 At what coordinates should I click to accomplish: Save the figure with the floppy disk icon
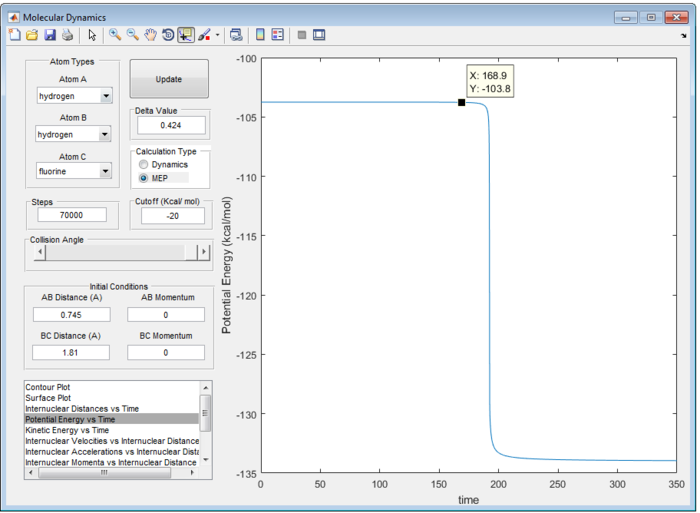coord(50,35)
